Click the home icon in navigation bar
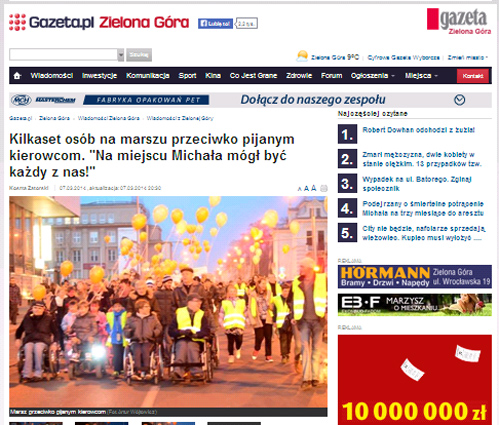The width and height of the screenshot is (499, 425). 17,76
